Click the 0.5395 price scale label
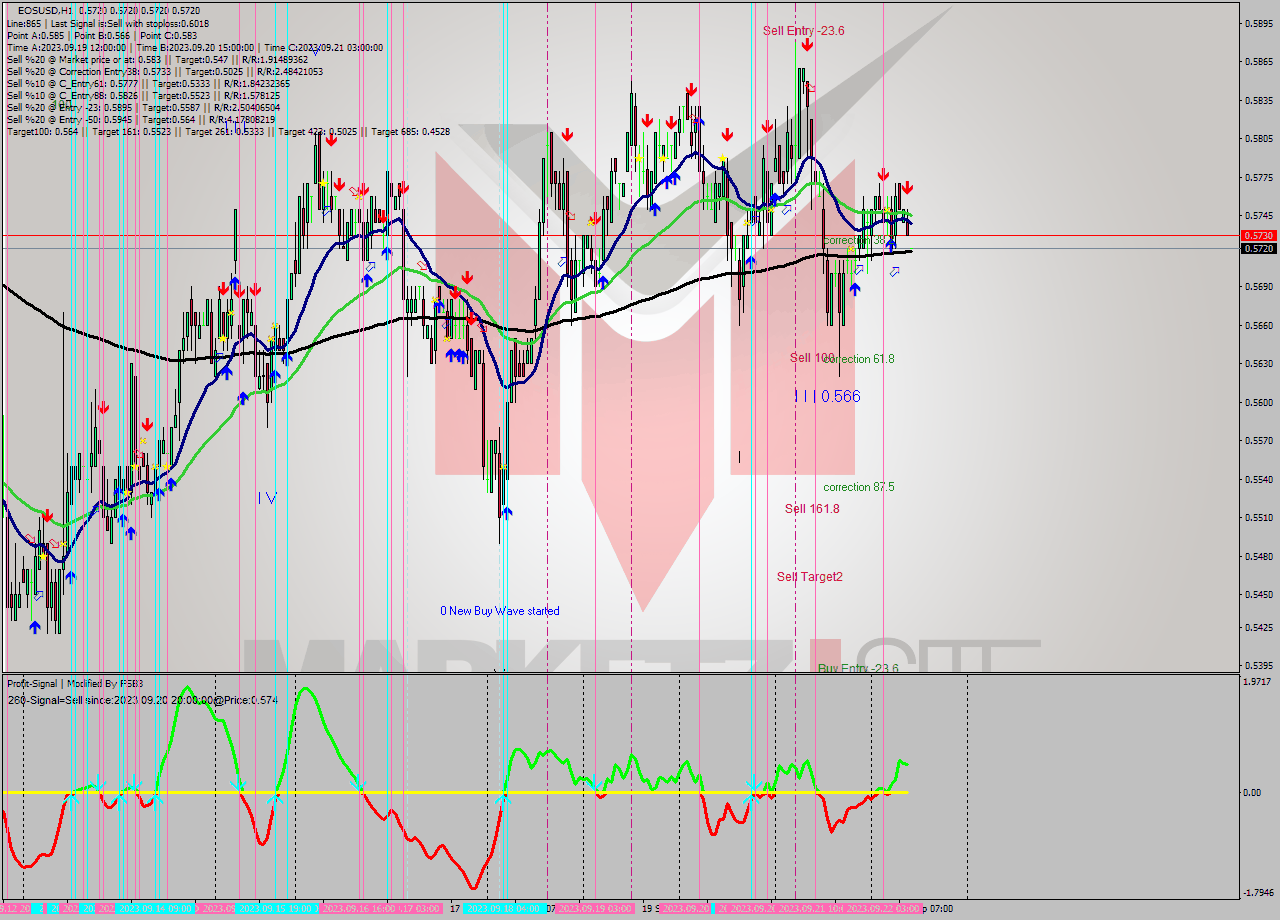The width and height of the screenshot is (1280, 920). (1258, 666)
